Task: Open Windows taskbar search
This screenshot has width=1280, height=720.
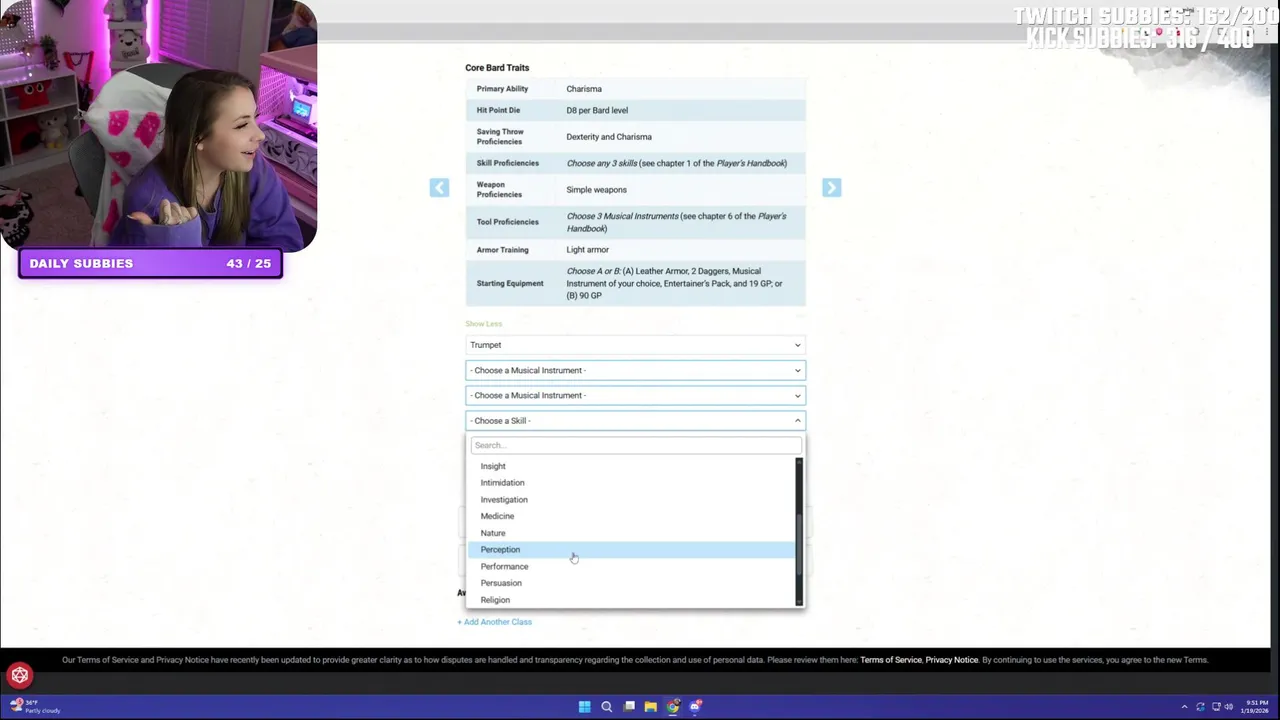Action: tap(606, 707)
